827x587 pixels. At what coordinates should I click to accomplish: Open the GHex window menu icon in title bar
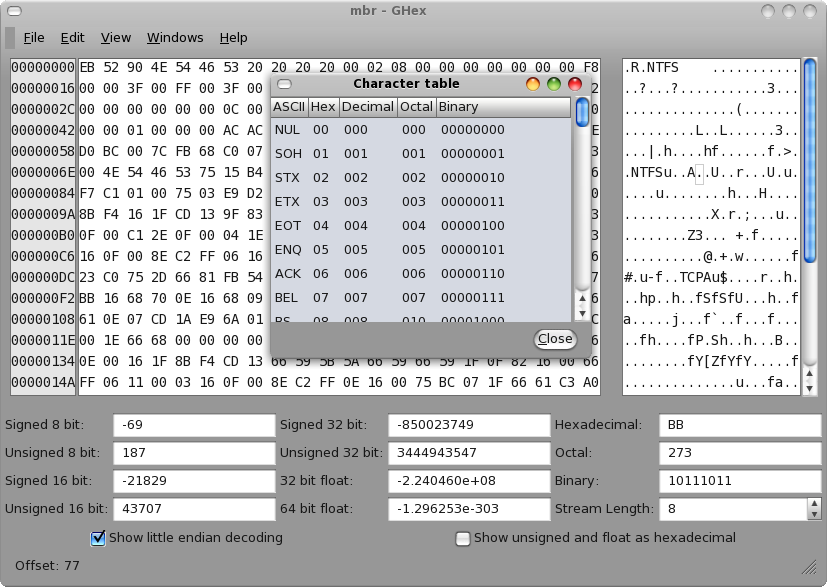15,11
